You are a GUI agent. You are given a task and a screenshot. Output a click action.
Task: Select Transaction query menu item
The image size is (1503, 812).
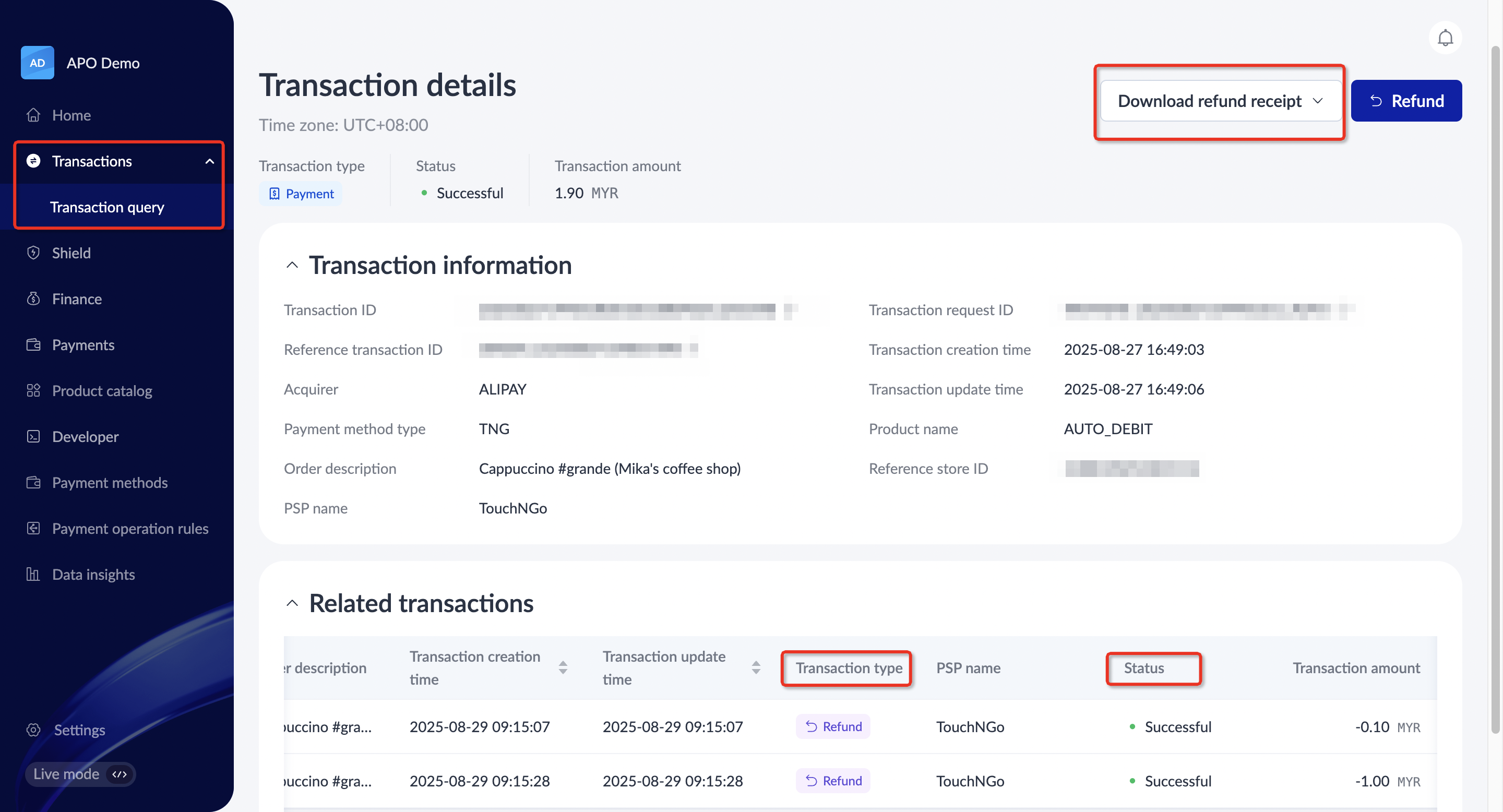click(x=108, y=207)
